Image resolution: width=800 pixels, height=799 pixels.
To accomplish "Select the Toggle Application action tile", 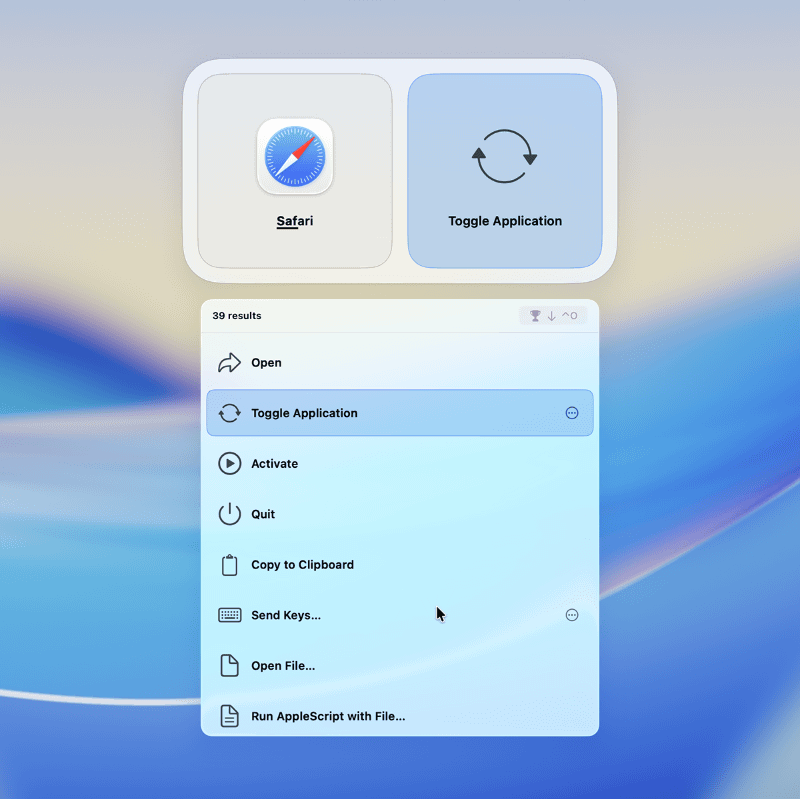I will click(505, 171).
